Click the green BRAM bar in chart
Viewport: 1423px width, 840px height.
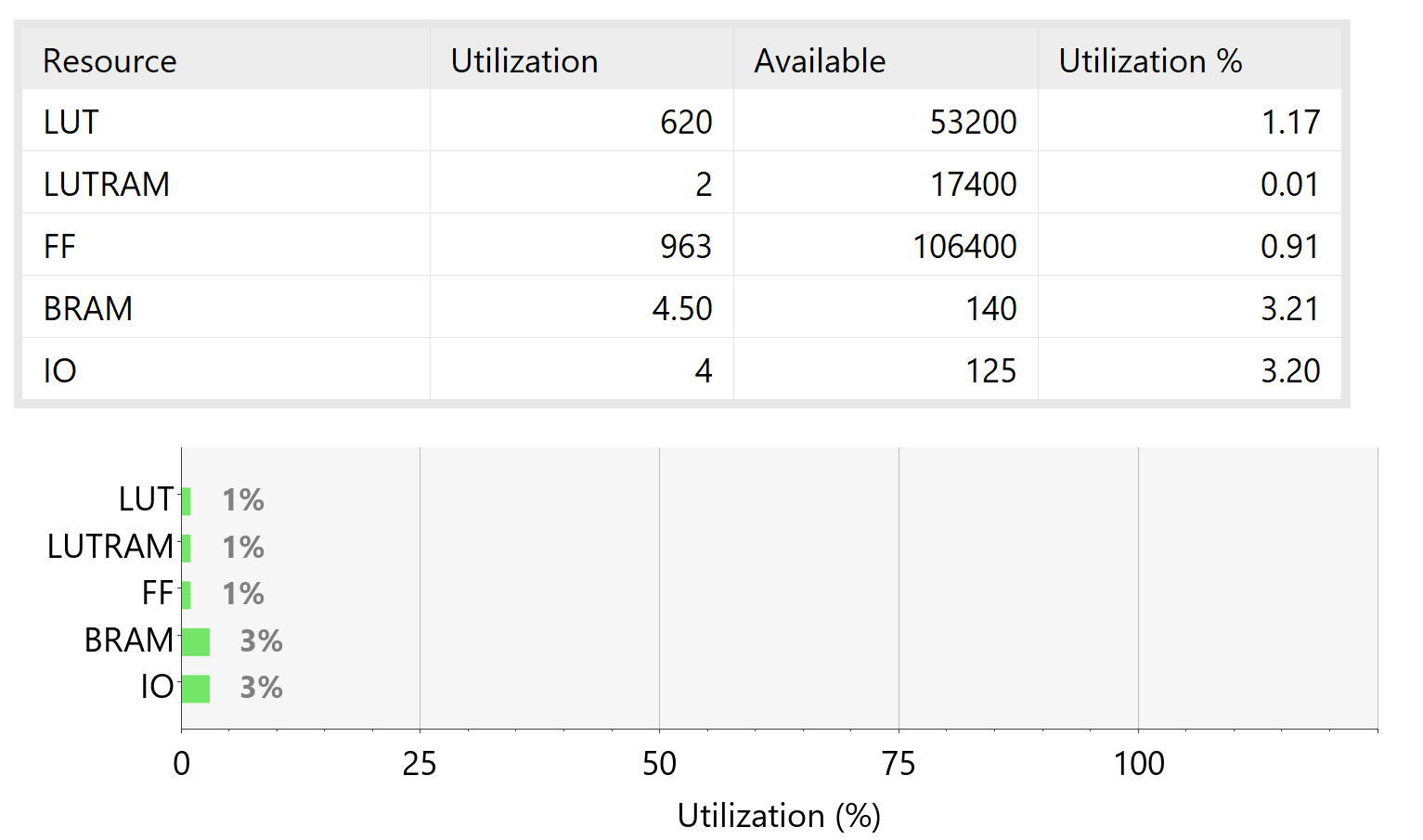tap(196, 641)
